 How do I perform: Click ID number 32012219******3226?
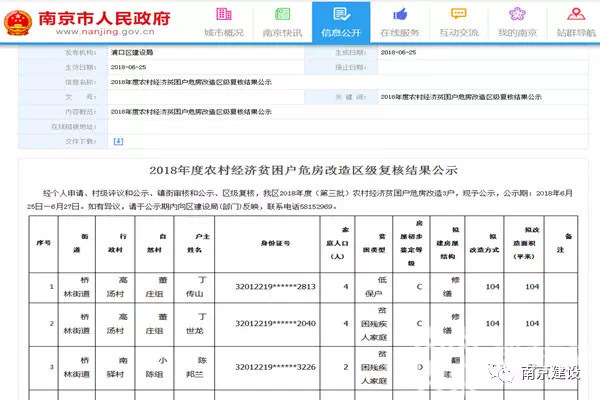275,367
